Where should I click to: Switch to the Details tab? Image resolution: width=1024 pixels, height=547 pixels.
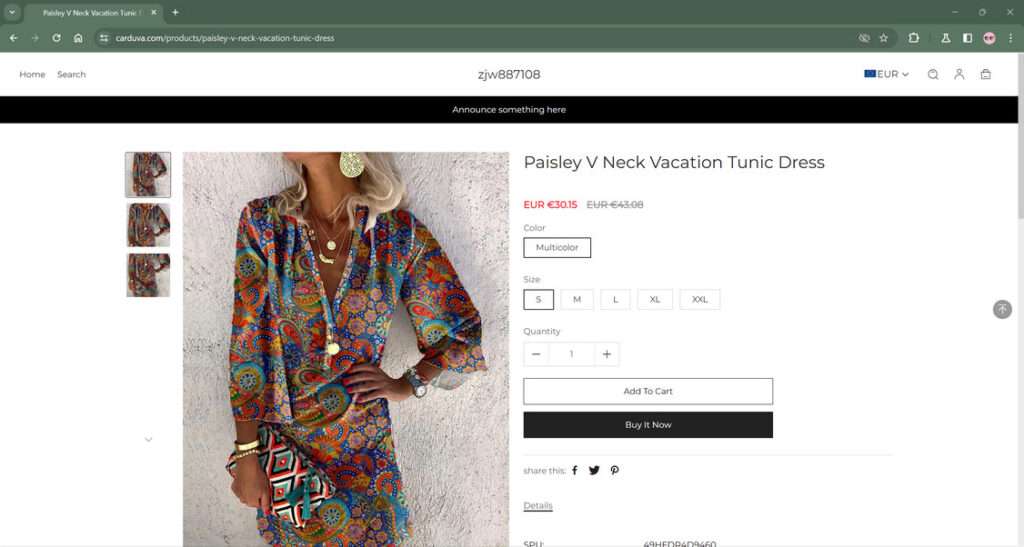538,506
